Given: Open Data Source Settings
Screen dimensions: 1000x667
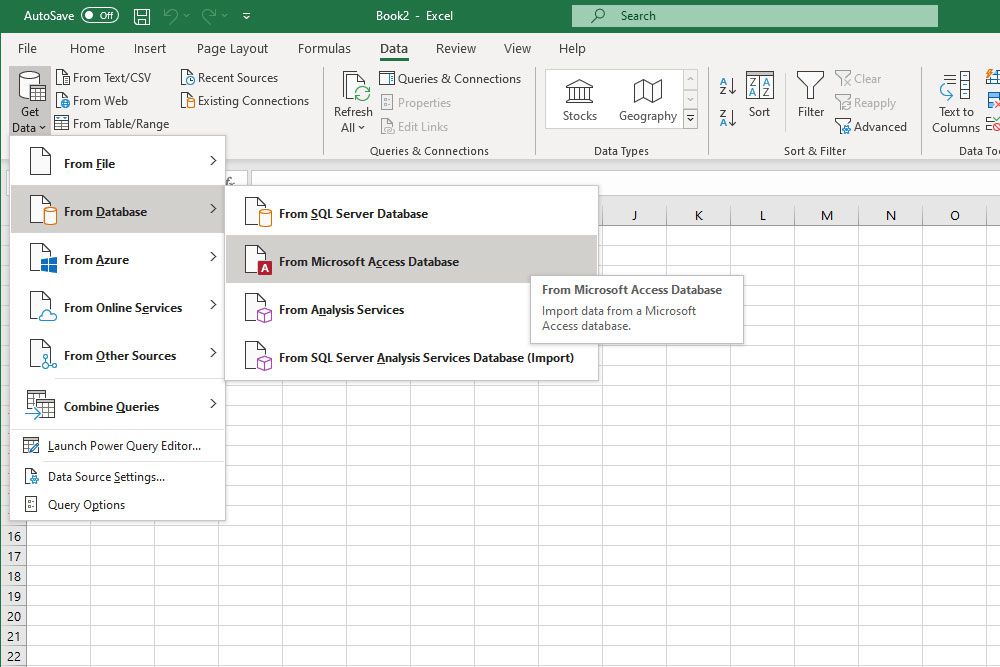Looking at the screenshot, I should [118, 476].
